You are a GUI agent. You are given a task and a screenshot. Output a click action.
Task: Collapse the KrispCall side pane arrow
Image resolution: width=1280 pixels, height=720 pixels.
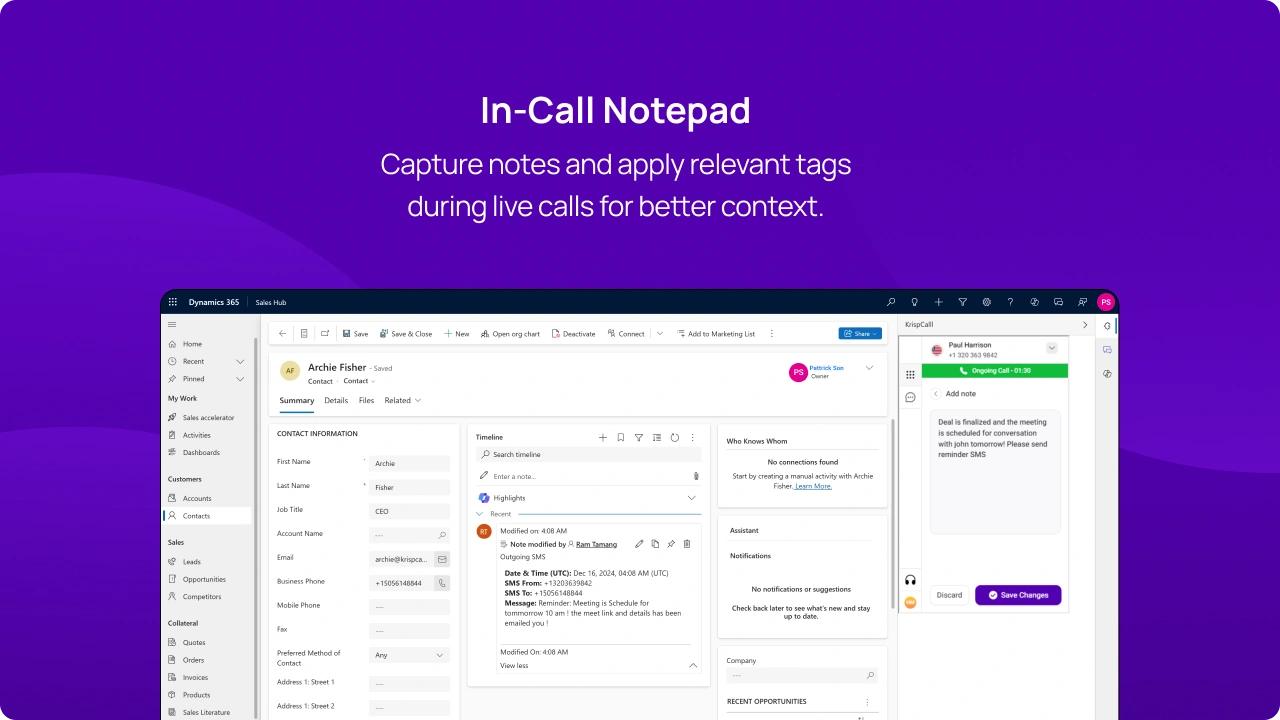(1085, 325)
